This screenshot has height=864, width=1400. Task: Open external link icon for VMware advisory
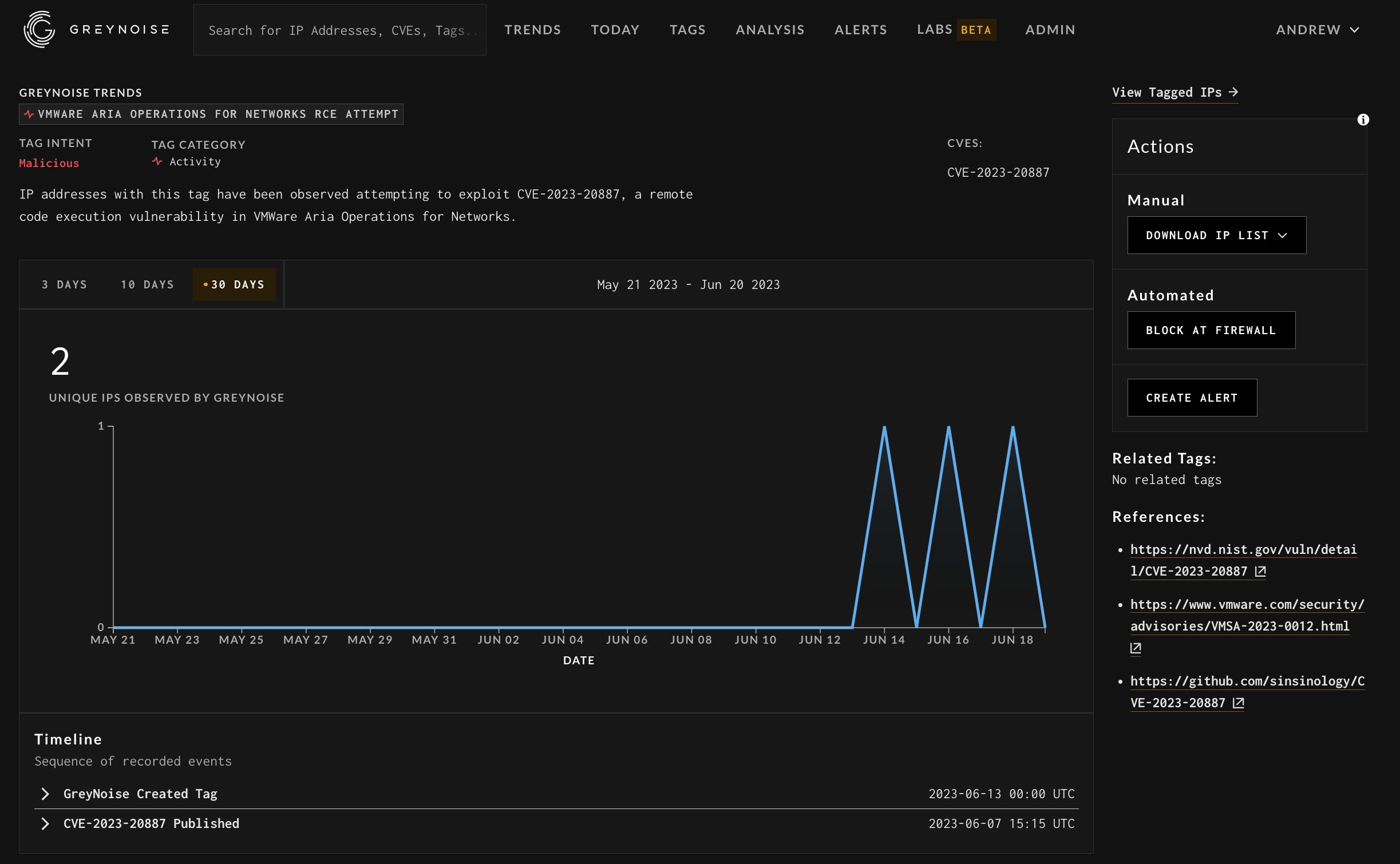click(x=1136, y=648)
